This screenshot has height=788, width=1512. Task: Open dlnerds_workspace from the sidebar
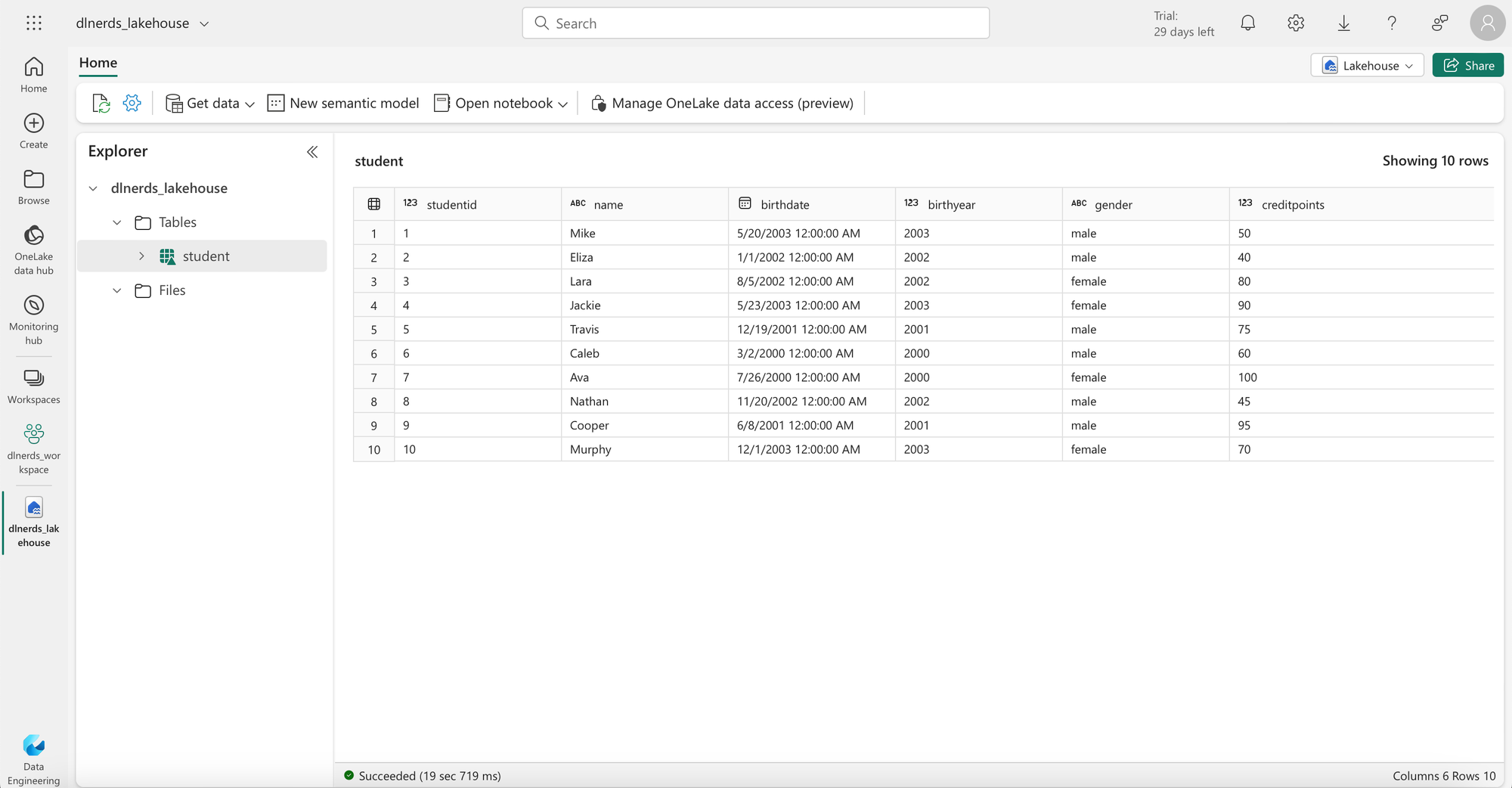(x=34, y=448)
